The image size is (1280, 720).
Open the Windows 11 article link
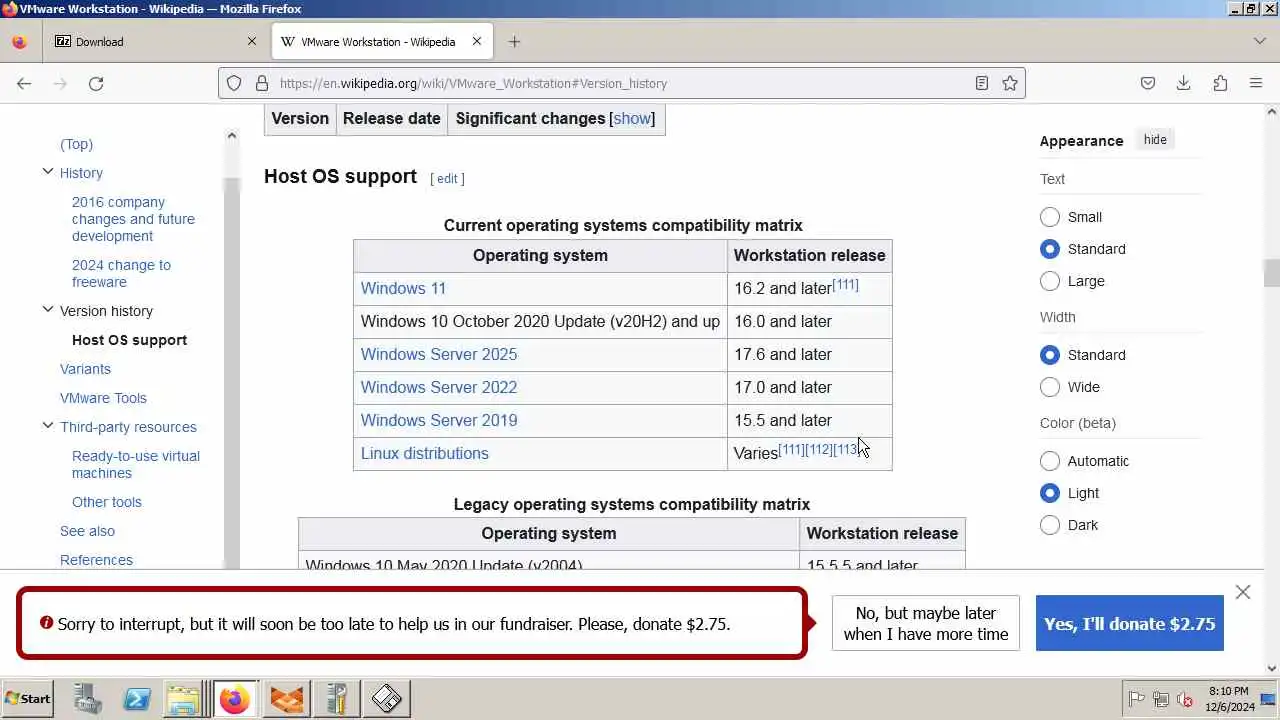click(403, 288)
